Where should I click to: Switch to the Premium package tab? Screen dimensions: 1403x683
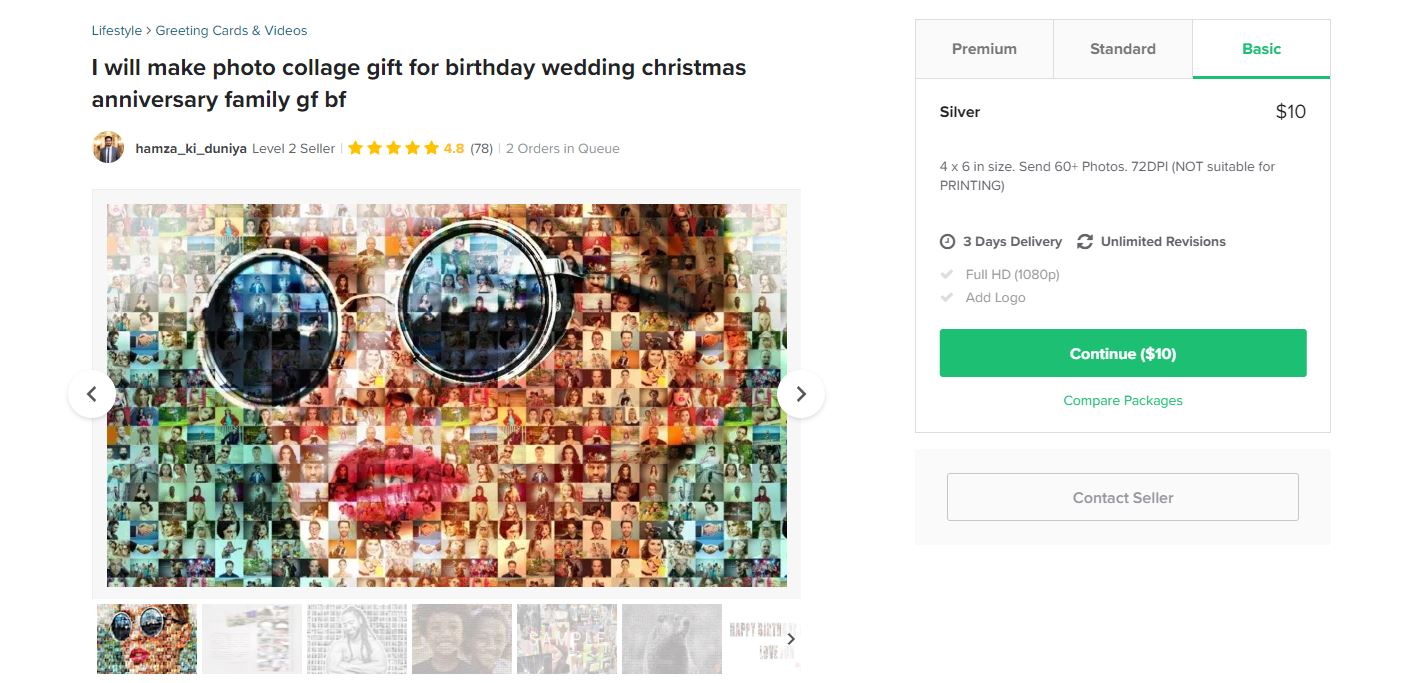pos(984,49)
